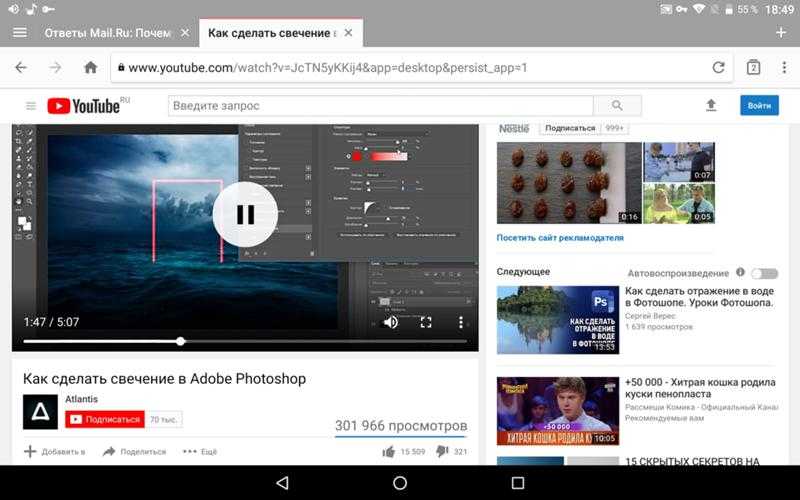The image size is (800, 500).
Task: Follow Посетить сайт рекламодателя link
Action: coord(560,237)
